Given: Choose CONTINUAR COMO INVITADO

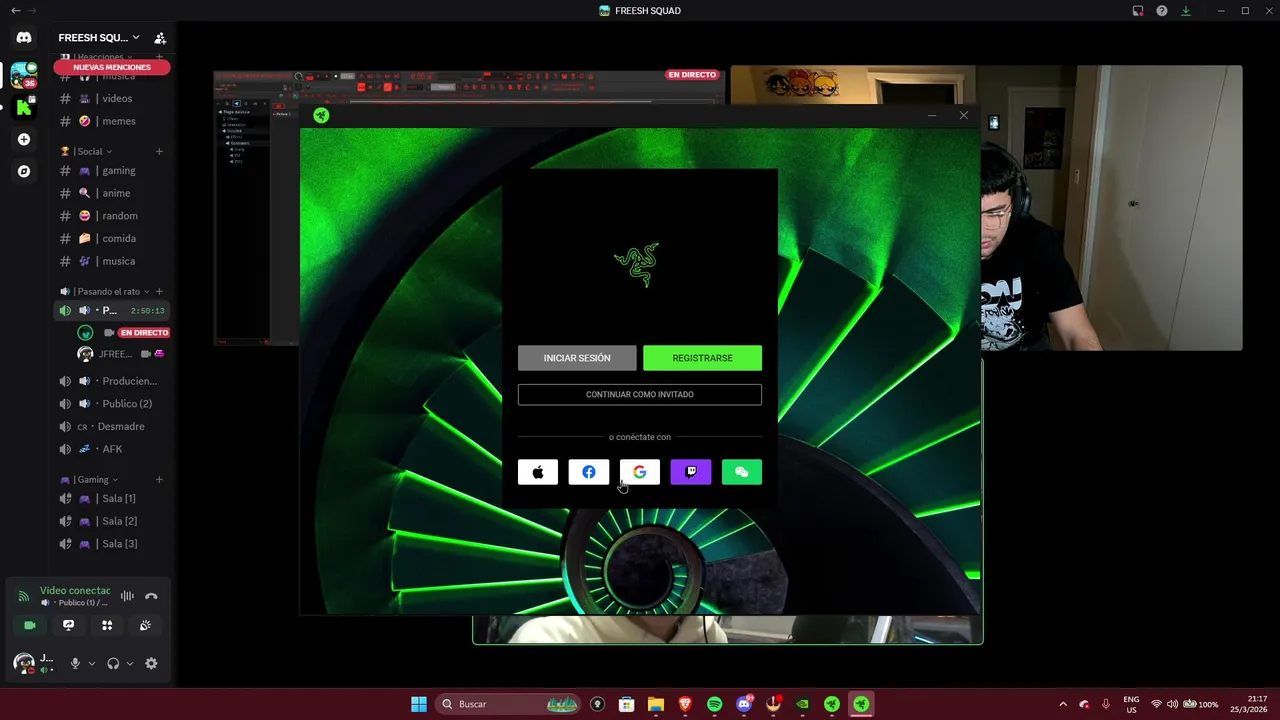Looking at the screenshot, I should click(x=640, y=394).
